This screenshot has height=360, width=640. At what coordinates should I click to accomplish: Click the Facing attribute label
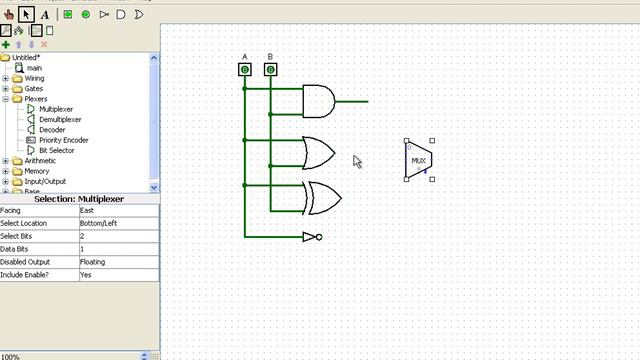pyautogui.click(x=10, y=211)
